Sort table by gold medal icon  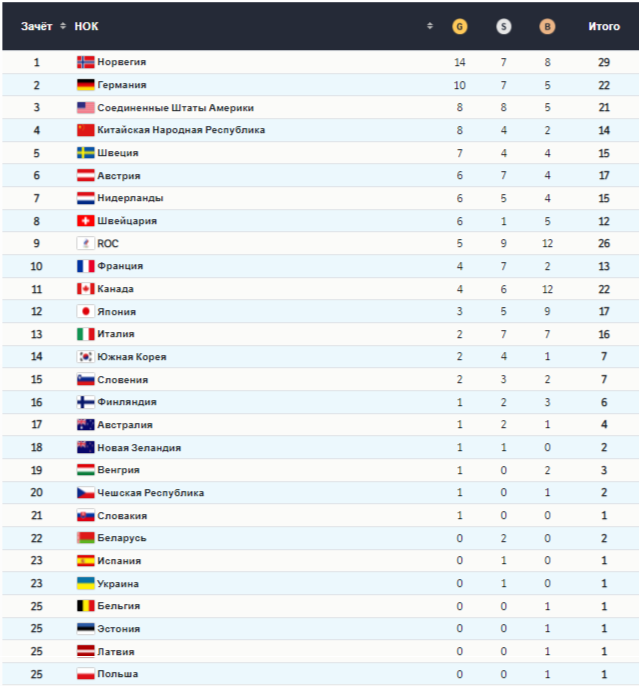(459, 27)
